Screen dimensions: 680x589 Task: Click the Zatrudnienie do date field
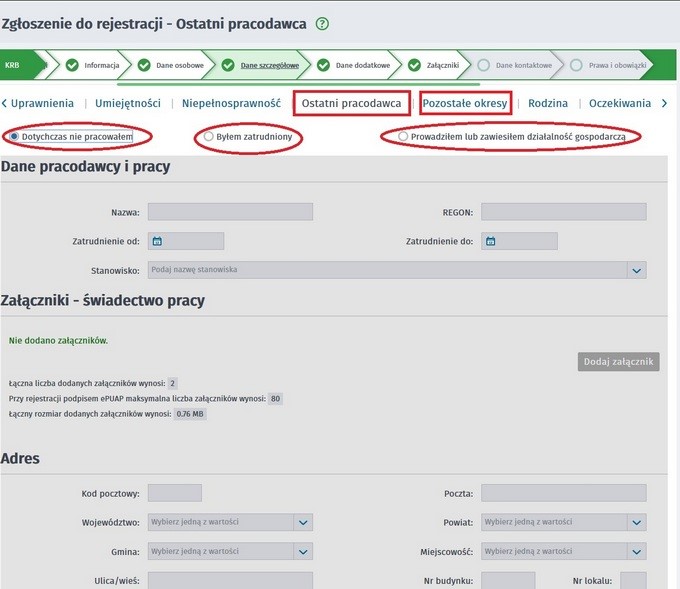[519, 241]
